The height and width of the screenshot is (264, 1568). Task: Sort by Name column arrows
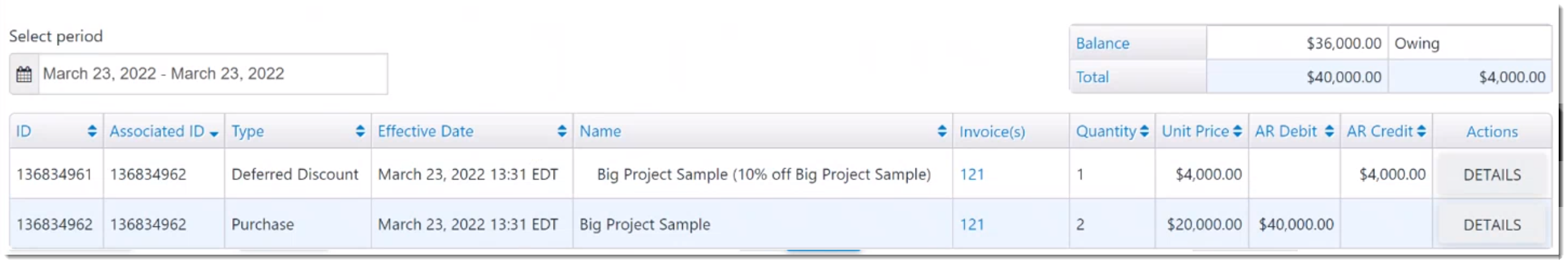[x=942, y=131]
